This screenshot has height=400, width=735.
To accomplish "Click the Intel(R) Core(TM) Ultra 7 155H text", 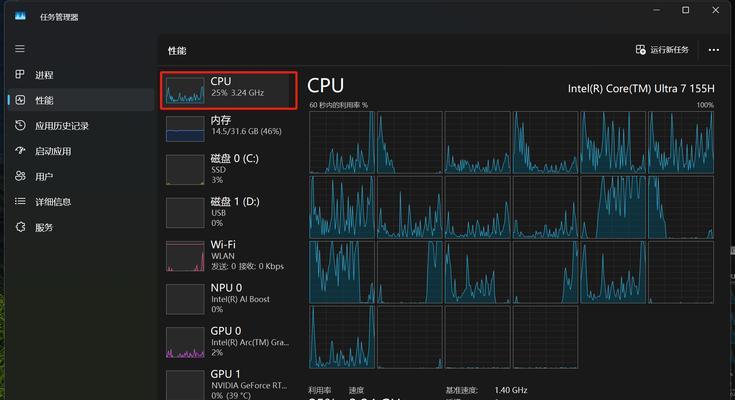I will pos(641,89).
